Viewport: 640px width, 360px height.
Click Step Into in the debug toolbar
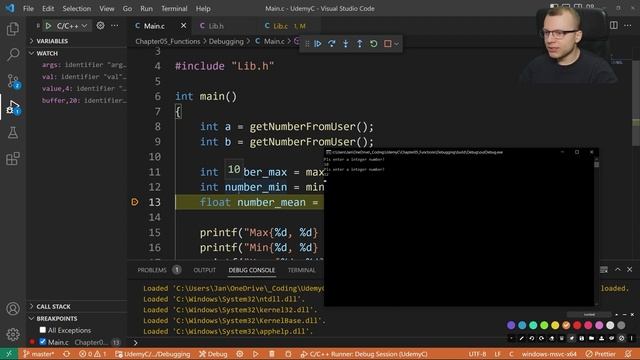tap(346, 44)
